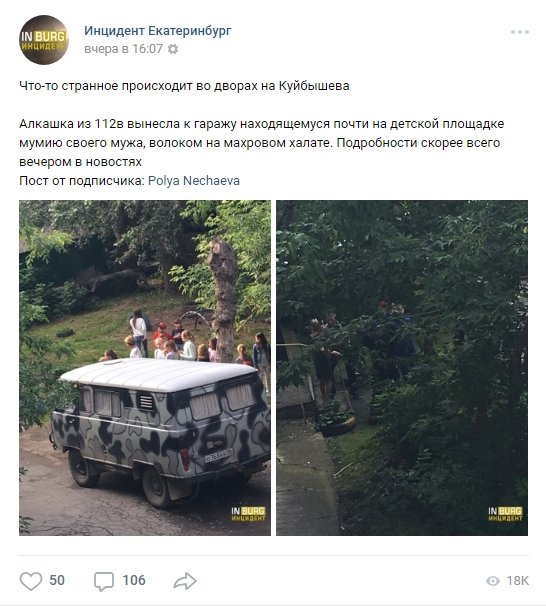Click the IN BURG watermark on the van photo
546x606 pixels.
pos(248,514)
